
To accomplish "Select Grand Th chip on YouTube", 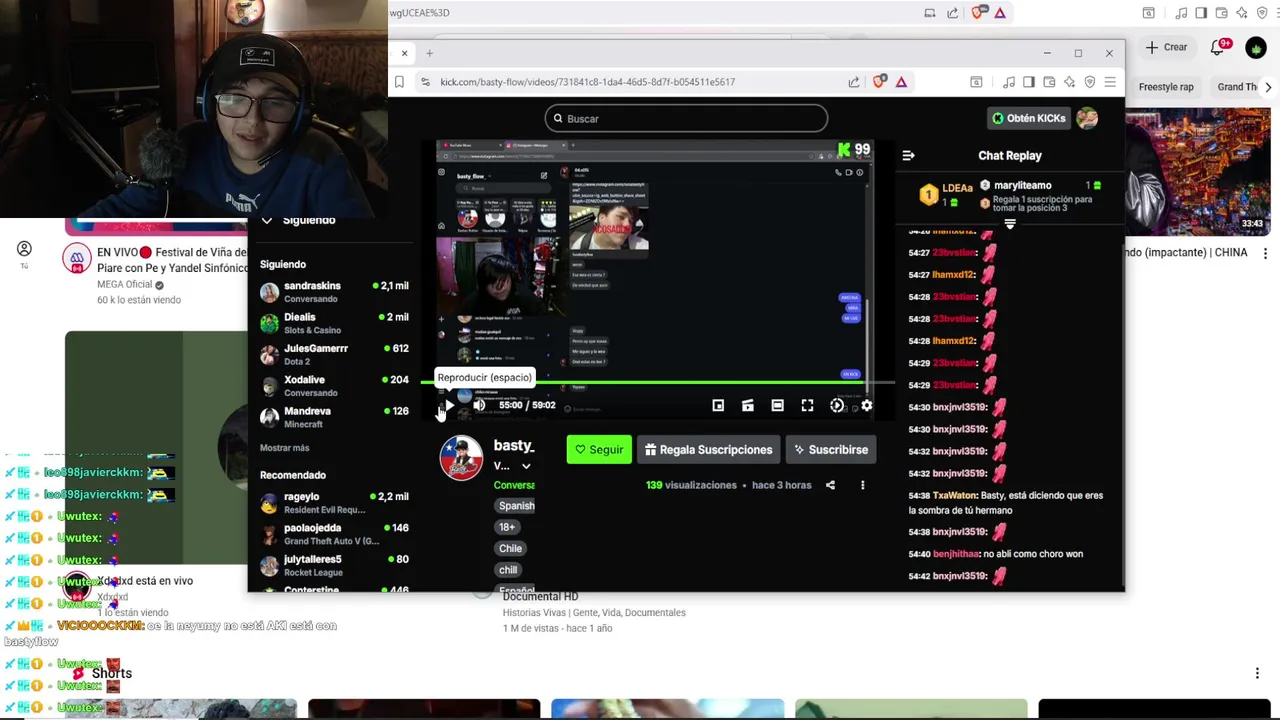I will click(1236, 87).
